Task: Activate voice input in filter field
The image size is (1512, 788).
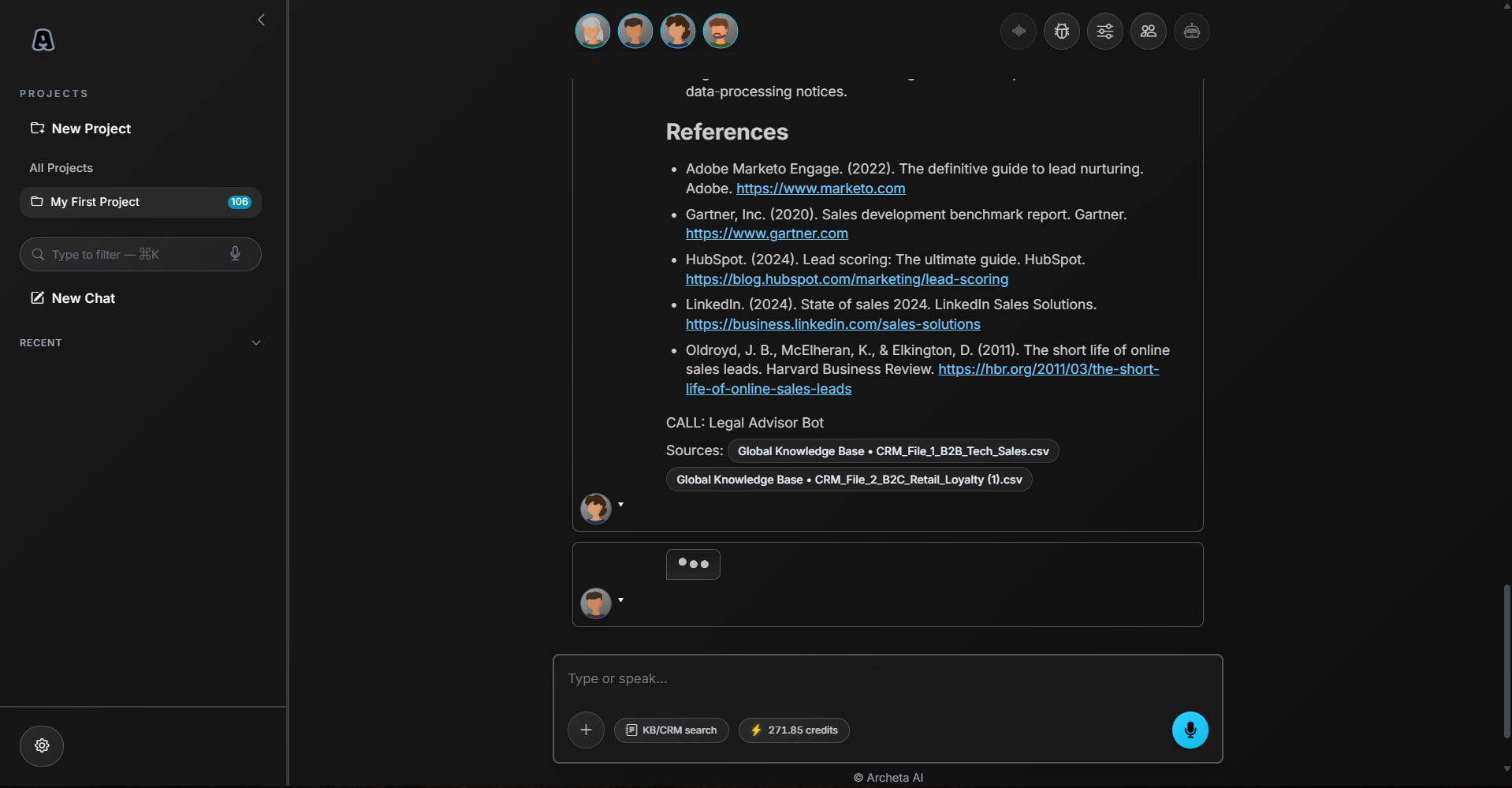Action: pos(235,254)
